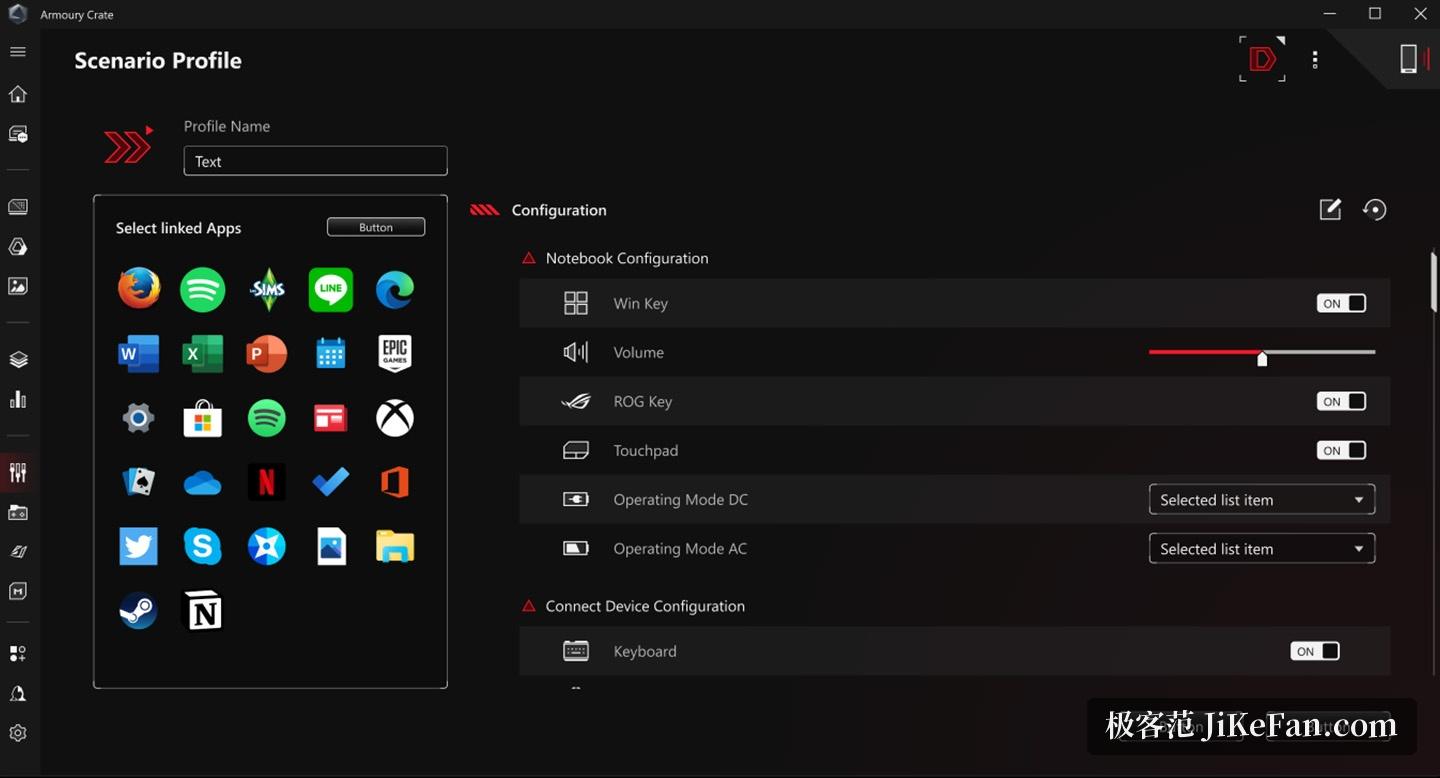Select the Microsoft Edge app icon
The image size is (1440, 778).
click(x=395, y=290)
